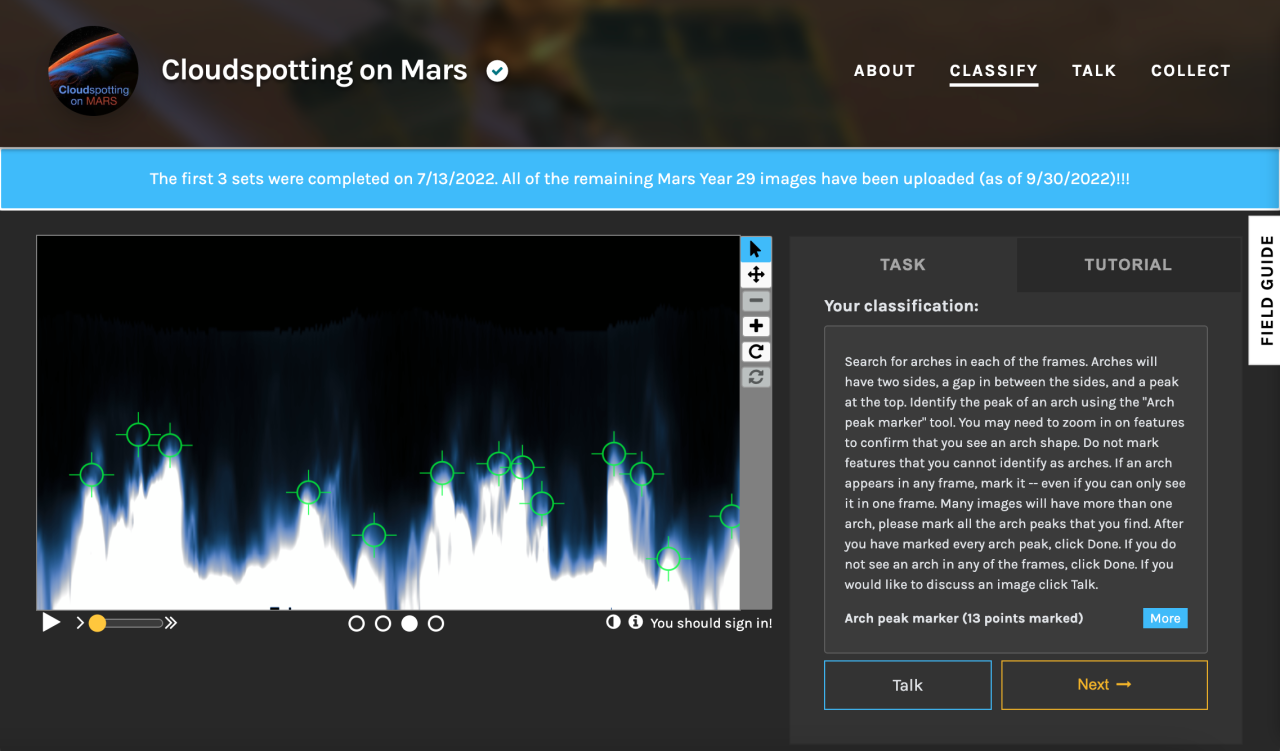1280x751 pixels.
Task: Open the ABOUT page
Action: pos(885,71)
